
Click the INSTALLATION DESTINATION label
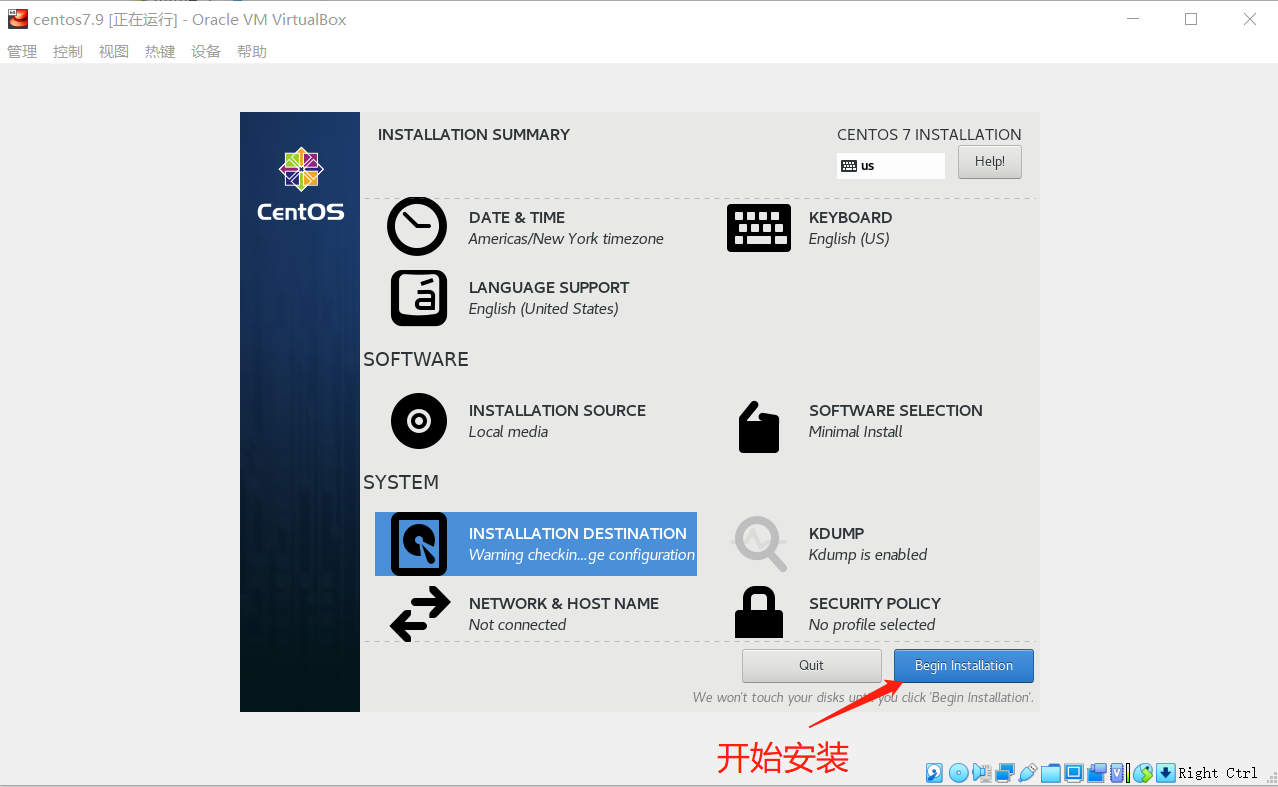click(578, 534)
